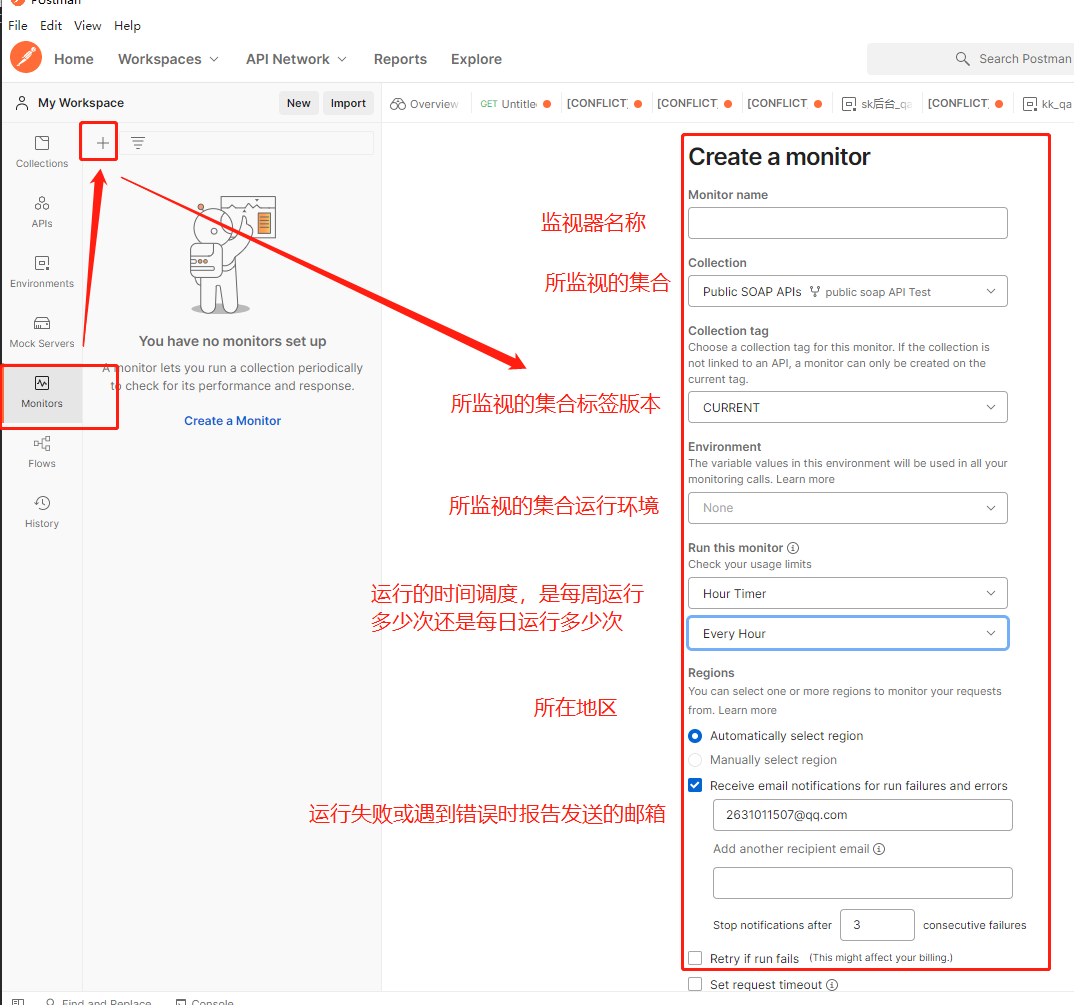Click Learn more under Environment
The height and width of the screenshot is (1005, 1074).
point(805,479)
